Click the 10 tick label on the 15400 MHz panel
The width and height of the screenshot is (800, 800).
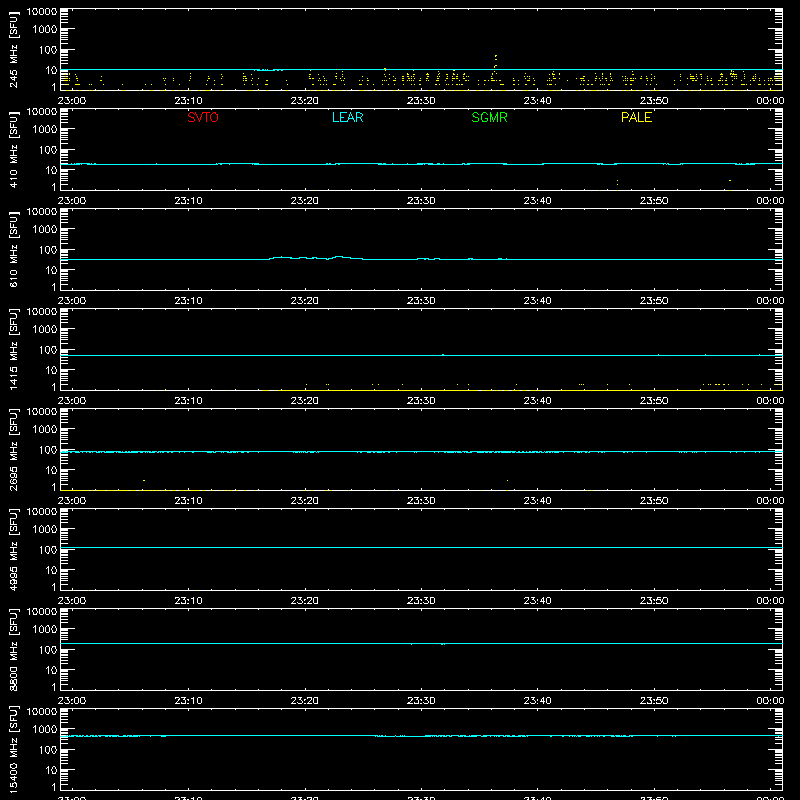51,770
